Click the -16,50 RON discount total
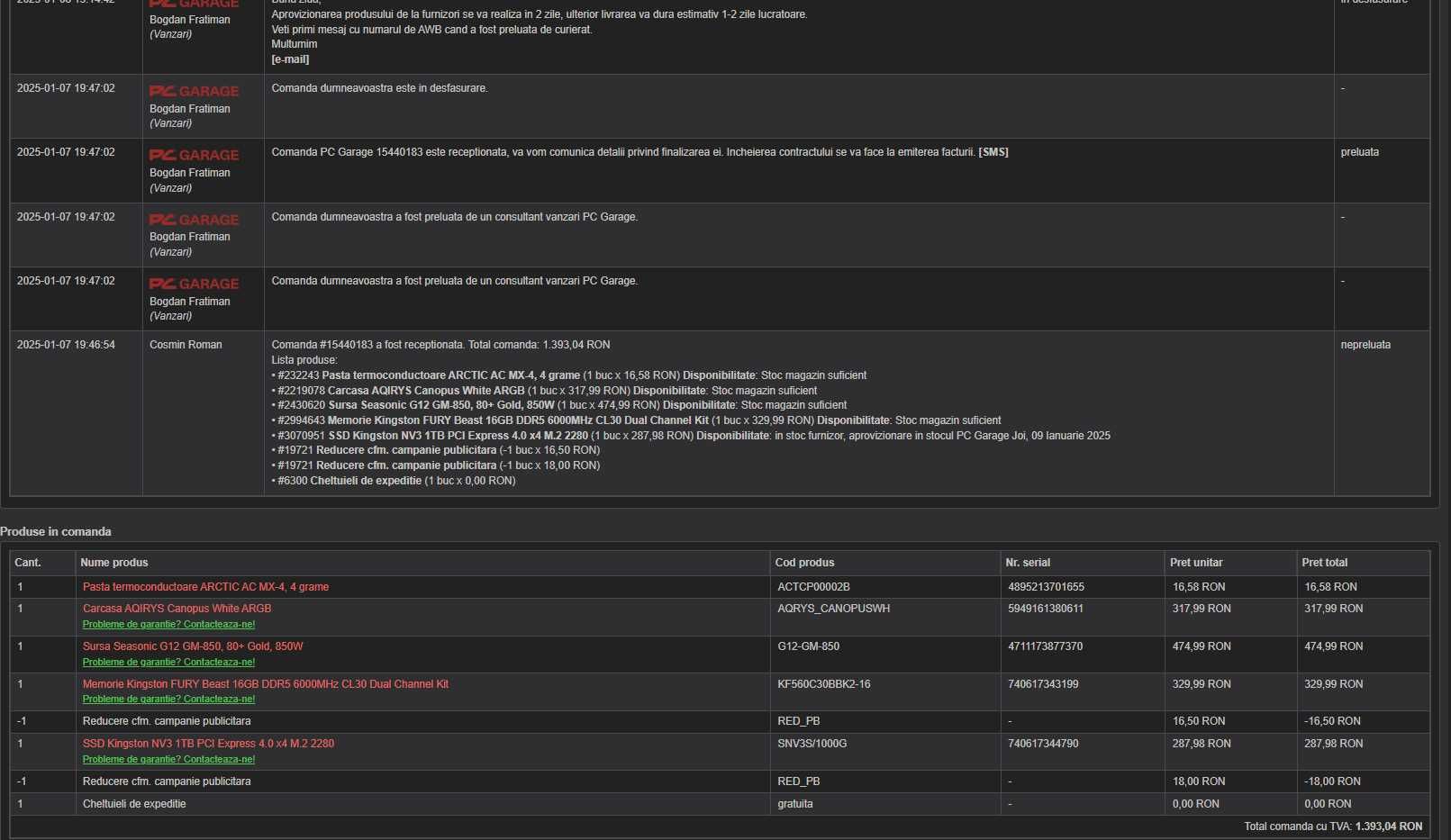This screenshot has height=840, width=1451. pyautogui.click(x=1333, y=721)
